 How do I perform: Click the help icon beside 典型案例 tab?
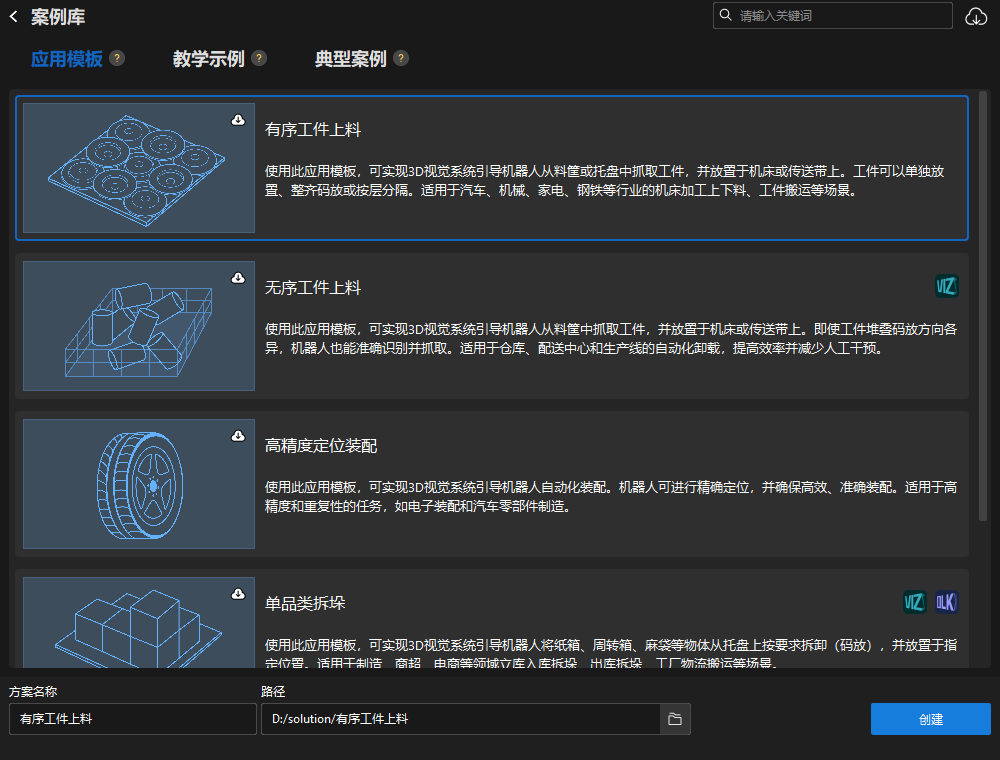click(400, 58)
